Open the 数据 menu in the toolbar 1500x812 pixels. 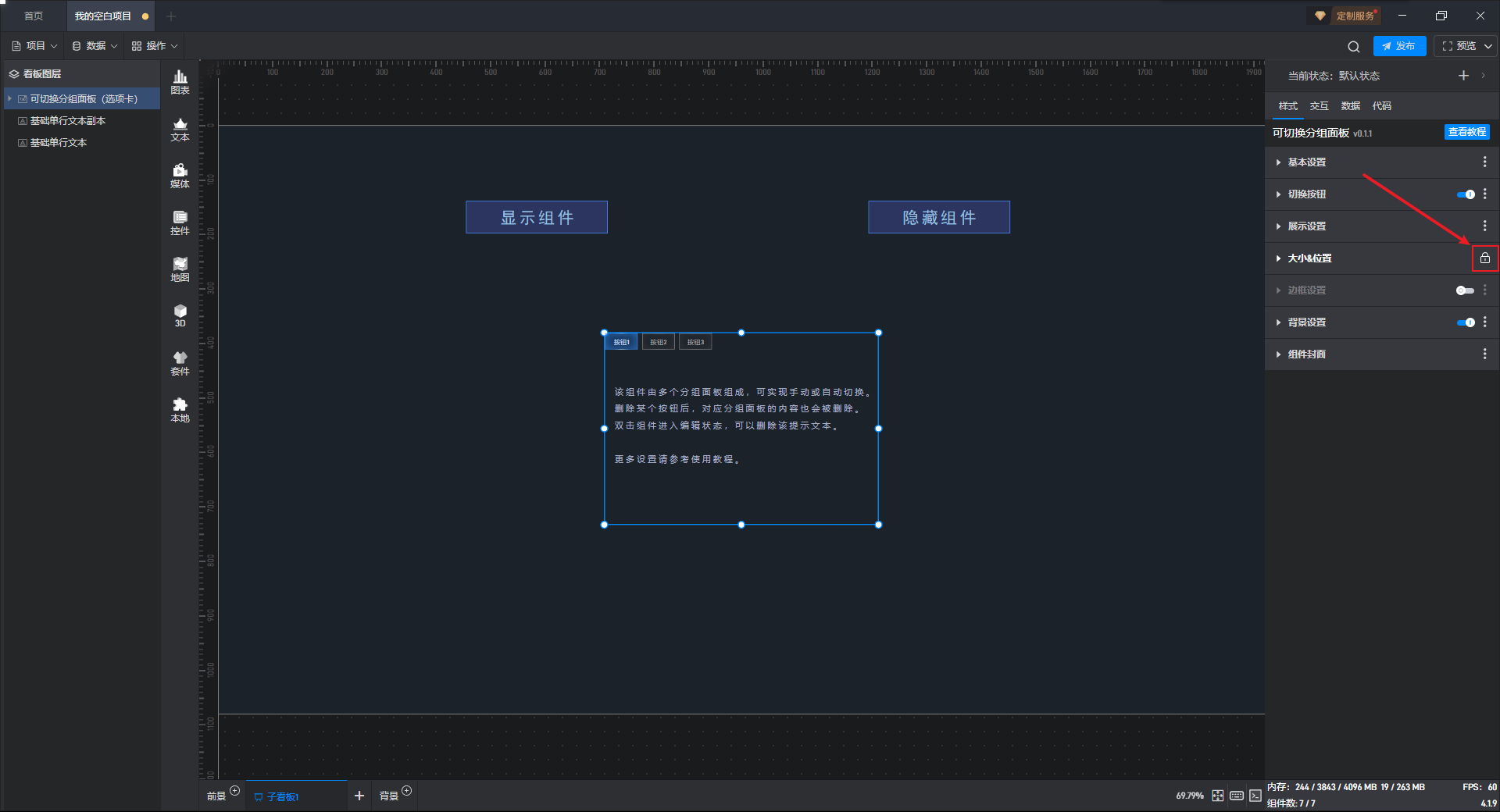point(95,46)
